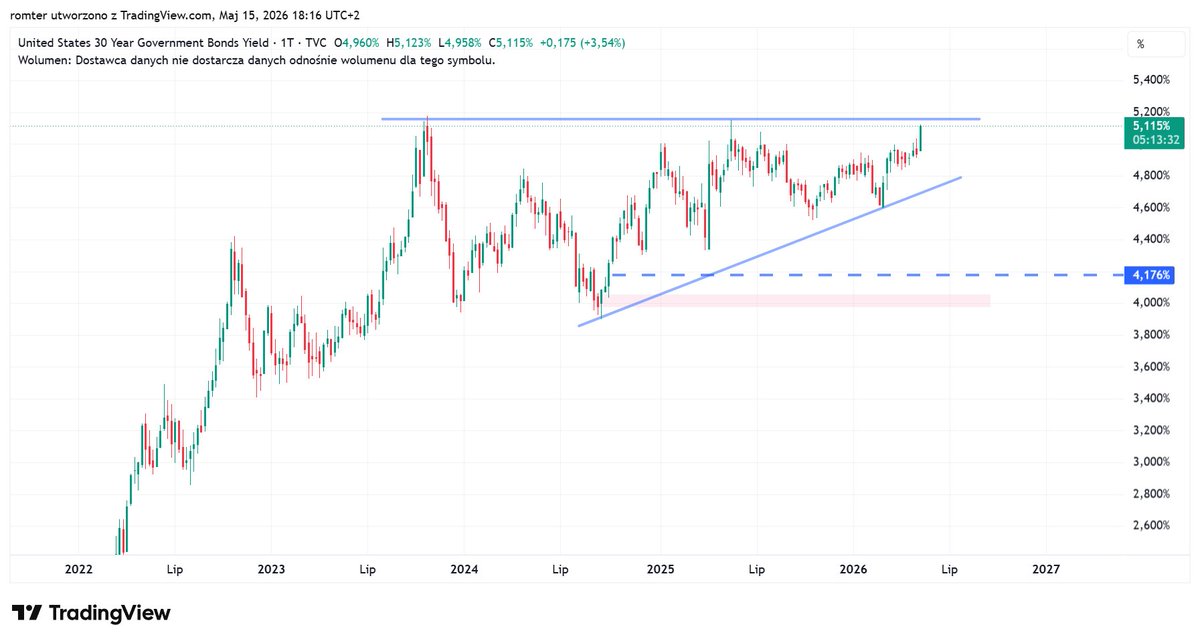Click the 3,600% price axis label

1150,366
